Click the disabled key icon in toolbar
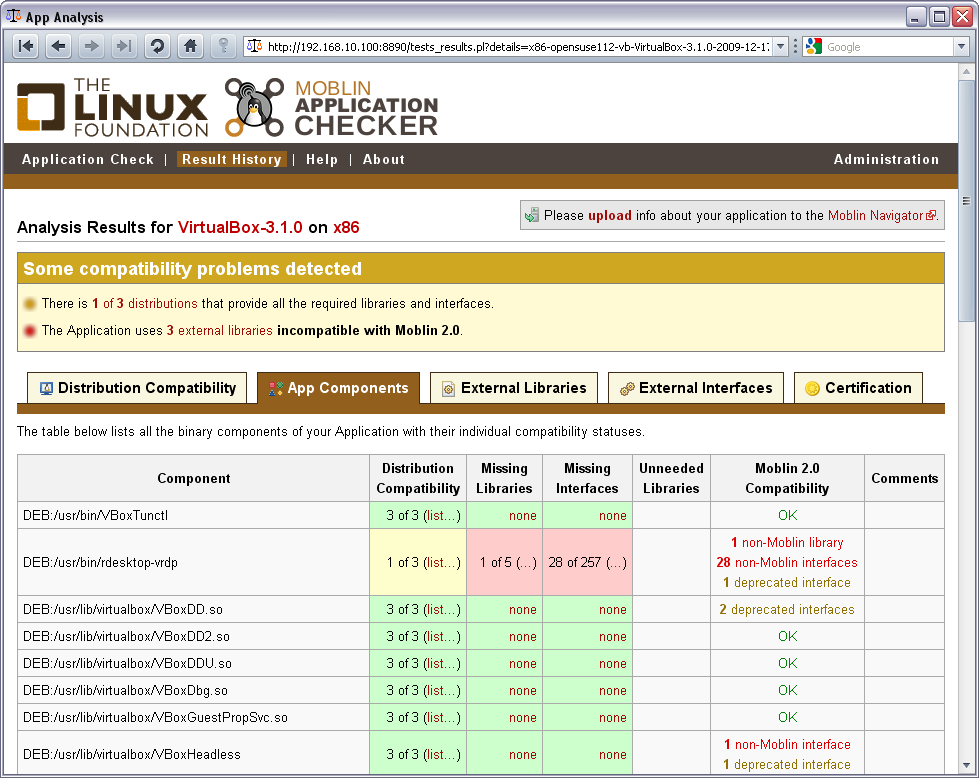This screenshot has height=778, width=979. (223, 46)
